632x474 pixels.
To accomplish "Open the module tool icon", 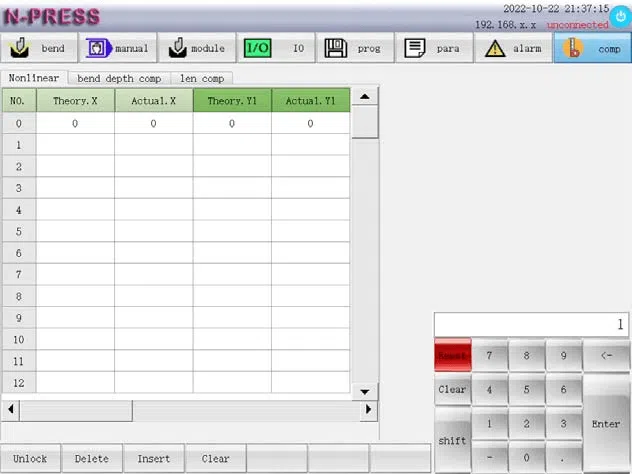I will (177, 48).
